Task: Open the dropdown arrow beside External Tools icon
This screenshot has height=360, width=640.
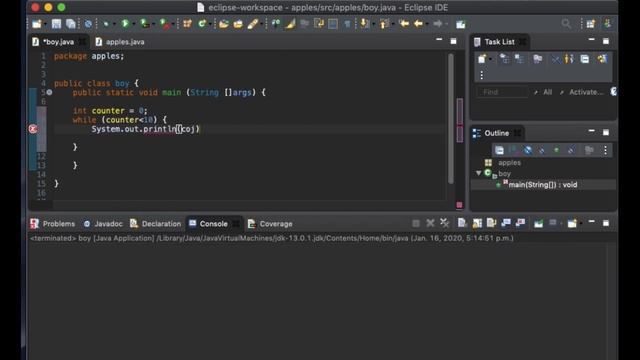Action: coord(173,24)
